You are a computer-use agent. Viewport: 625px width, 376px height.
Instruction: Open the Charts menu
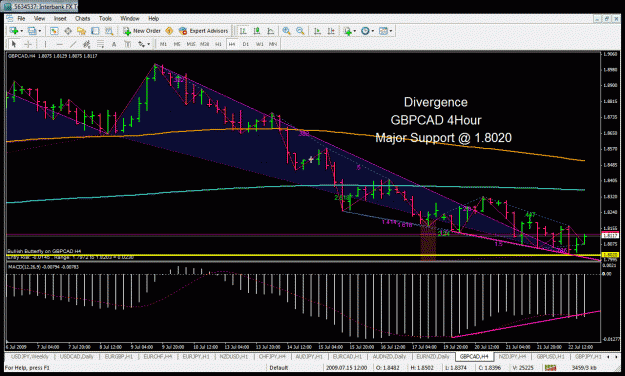(x=83, y=18)
